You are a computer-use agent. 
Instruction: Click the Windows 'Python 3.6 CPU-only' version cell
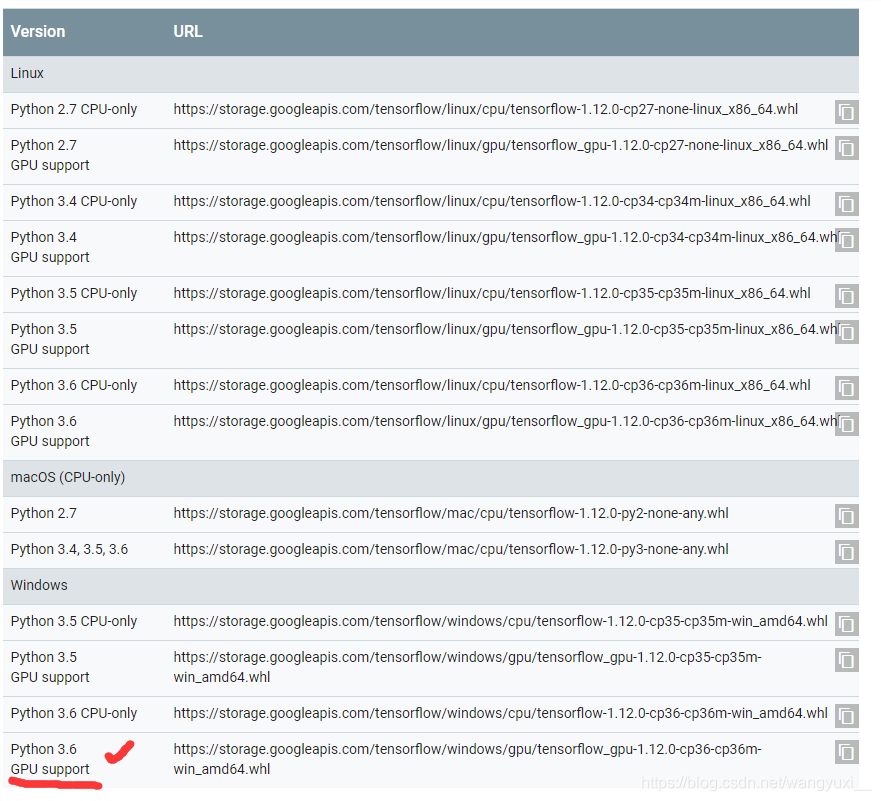tap(74, 713)
